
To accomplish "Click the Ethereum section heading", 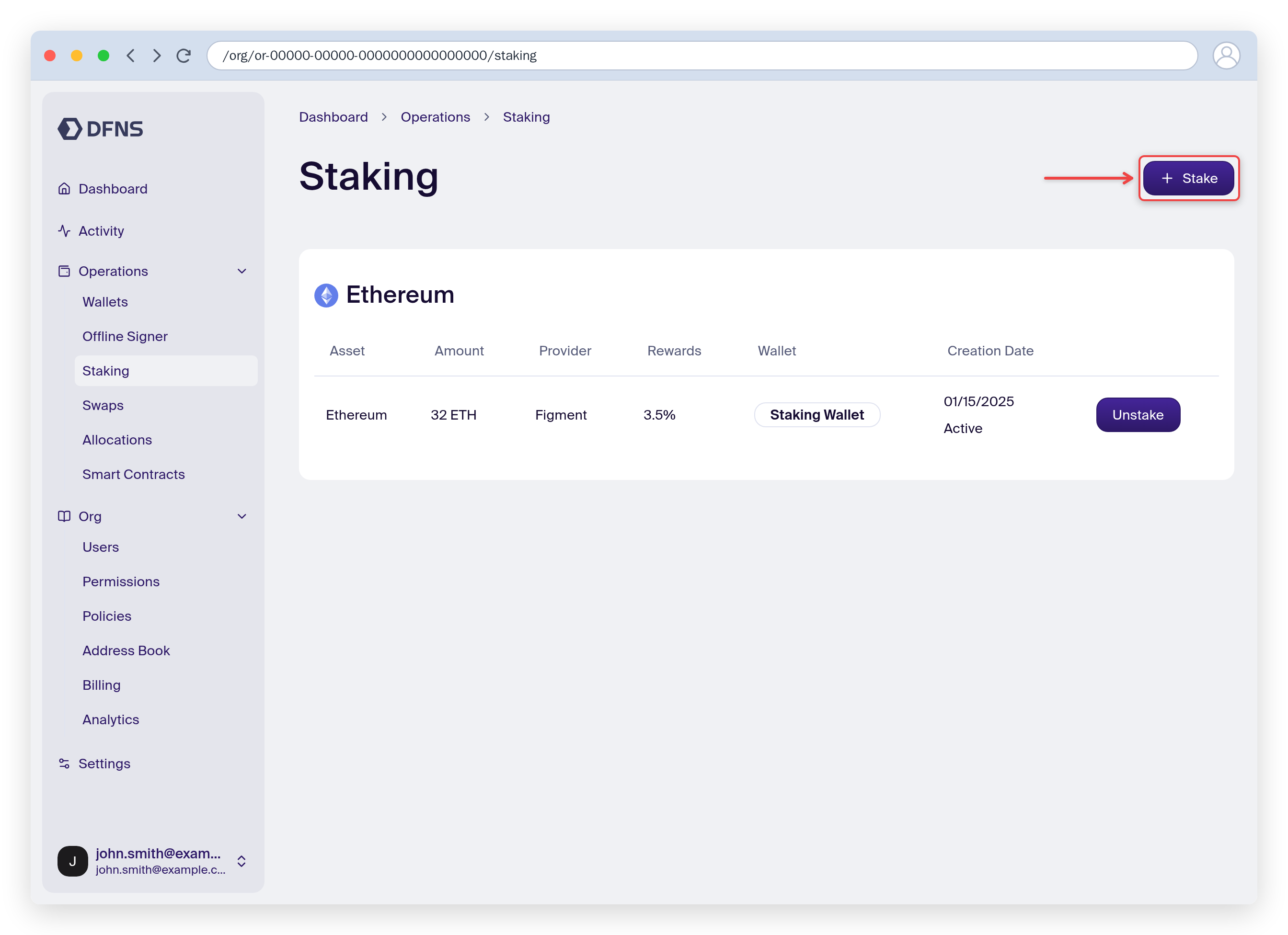I will [x=400, y=295].
